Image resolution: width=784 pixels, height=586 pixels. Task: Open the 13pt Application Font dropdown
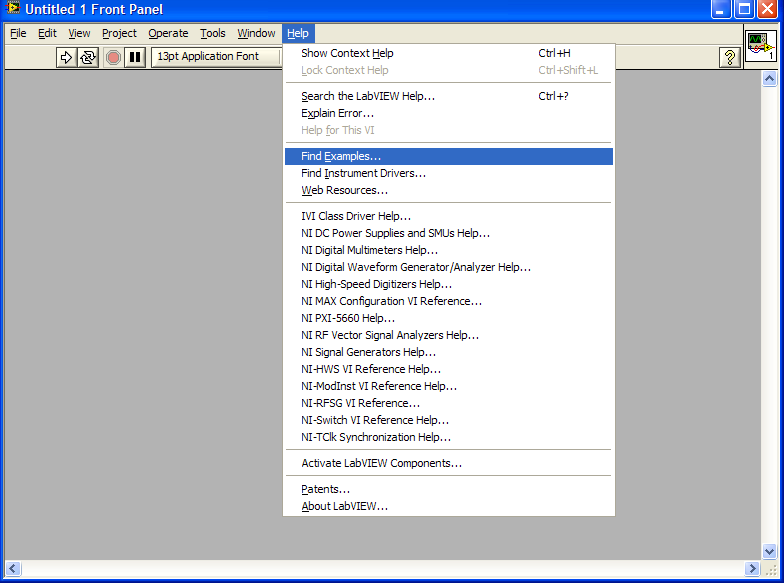(x=216, y=56)
